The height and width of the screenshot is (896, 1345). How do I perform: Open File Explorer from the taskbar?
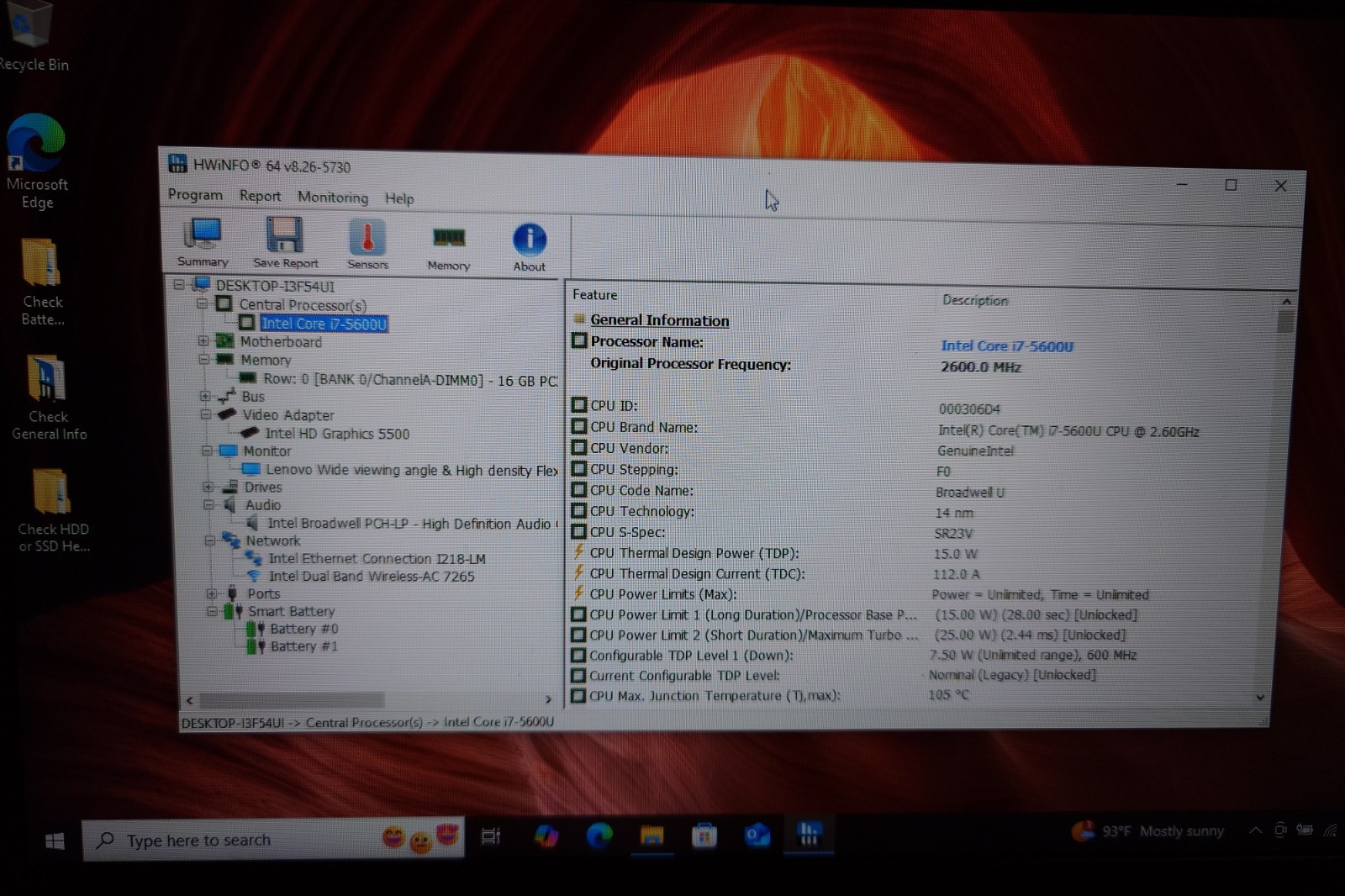pyautogui.click(x=651, y=835)
